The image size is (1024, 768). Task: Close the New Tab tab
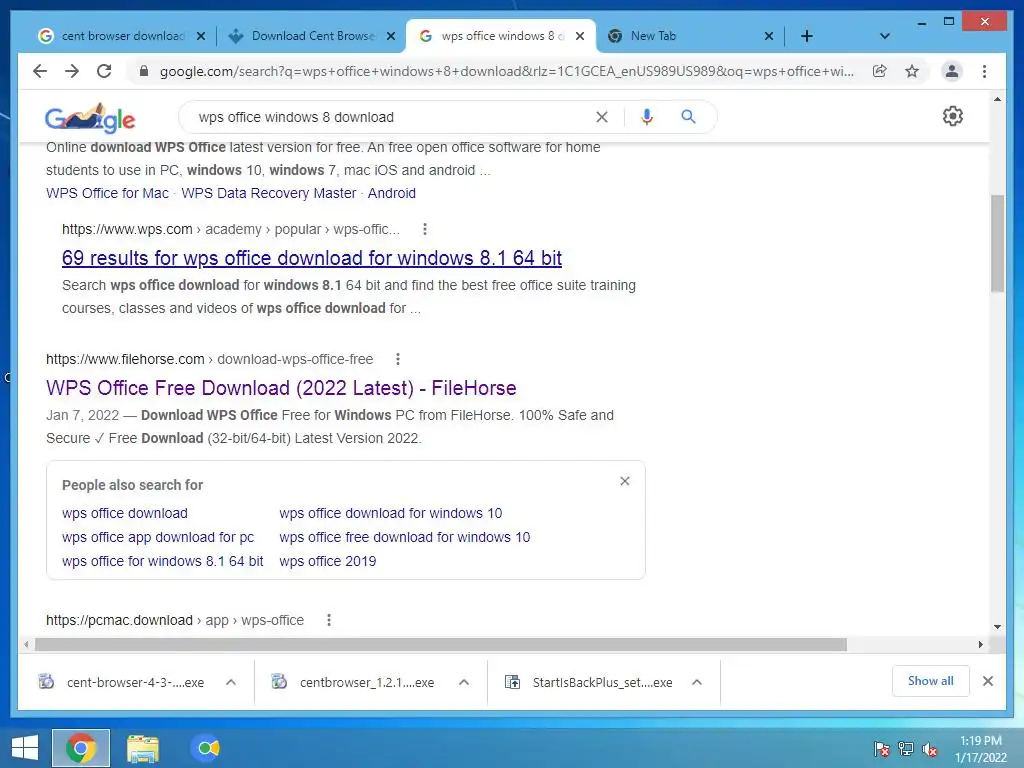pyautogui.click(x=769, y=37)
